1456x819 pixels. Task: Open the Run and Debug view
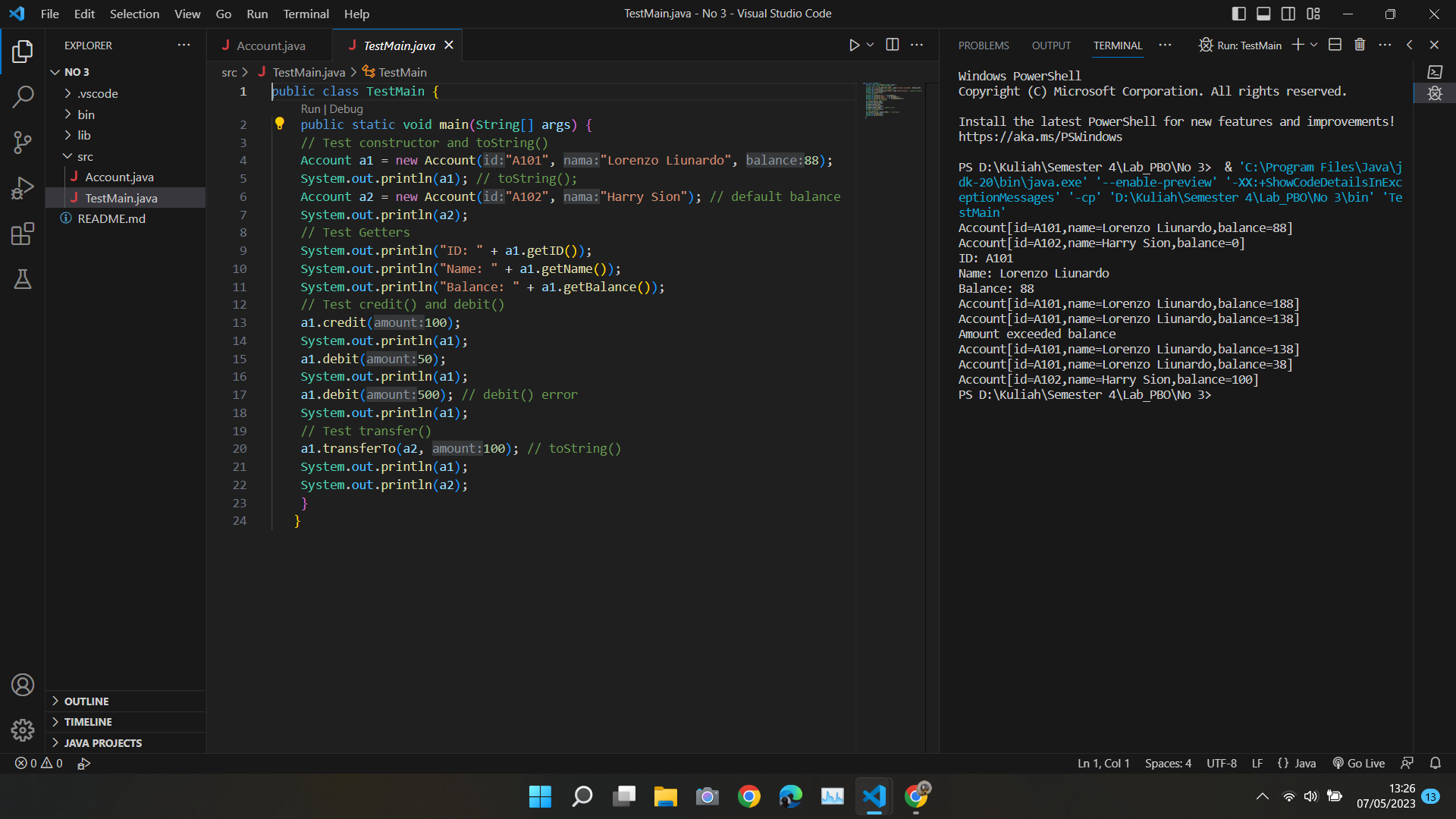(x=23, y=188)
